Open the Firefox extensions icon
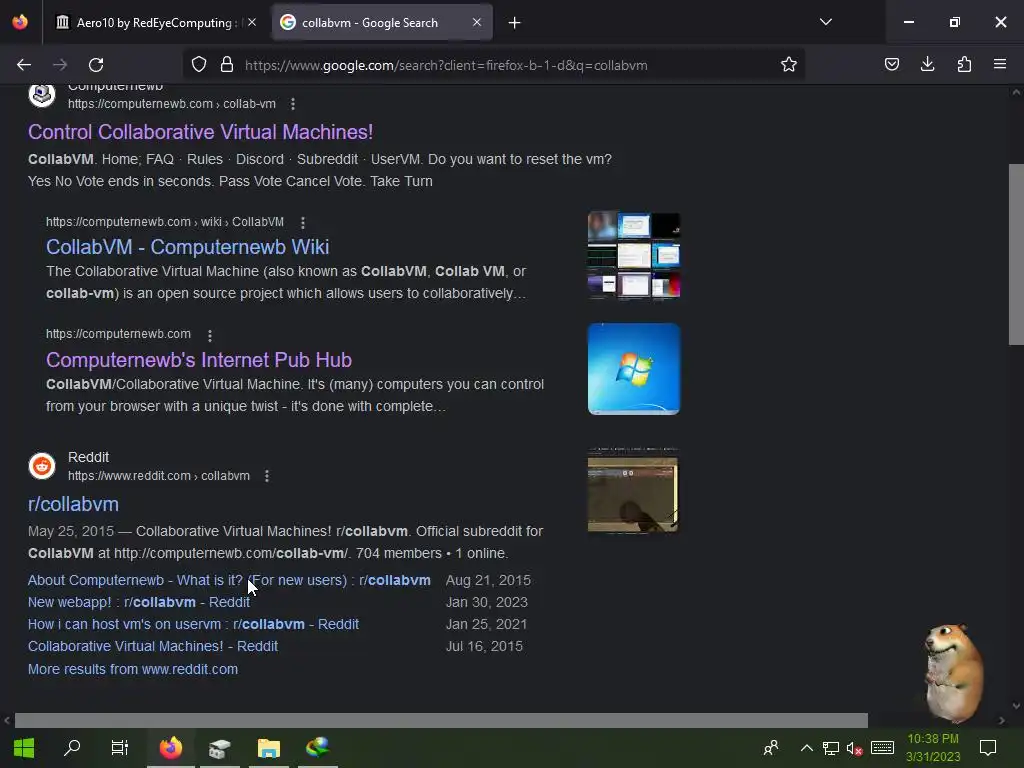This screenshot has height=768, width=1024. pos(964,65)
